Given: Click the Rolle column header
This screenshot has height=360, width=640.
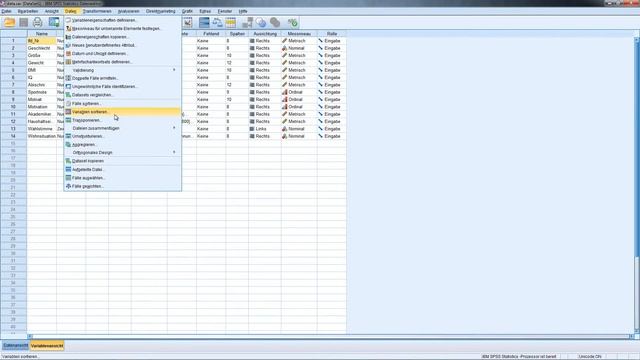Looking at the screenshot, I should (332, 33).
